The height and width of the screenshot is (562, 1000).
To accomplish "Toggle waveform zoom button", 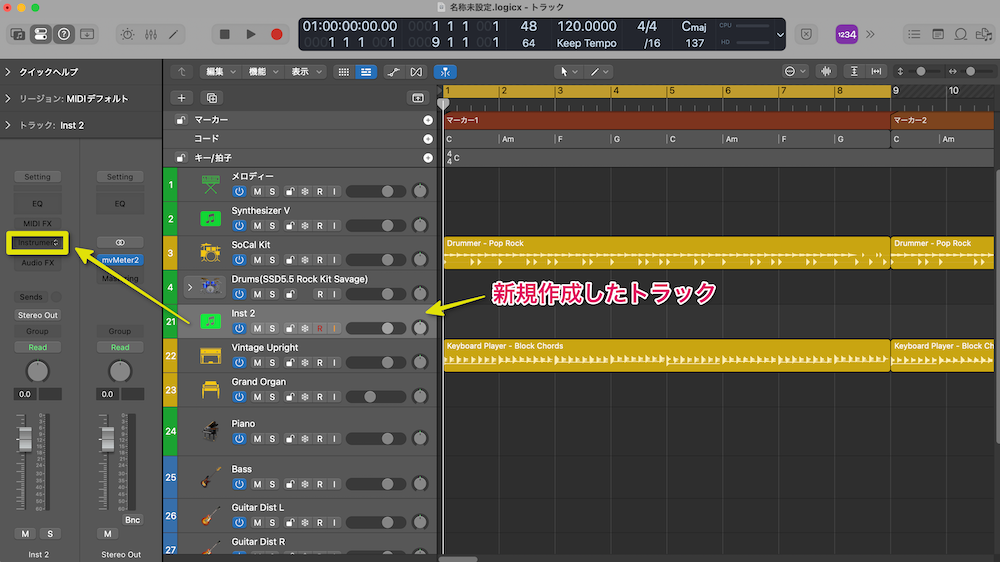I will click(x=826, y=71).
